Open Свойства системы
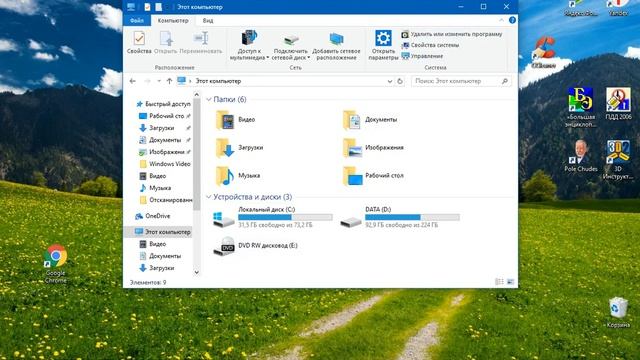 430,45
